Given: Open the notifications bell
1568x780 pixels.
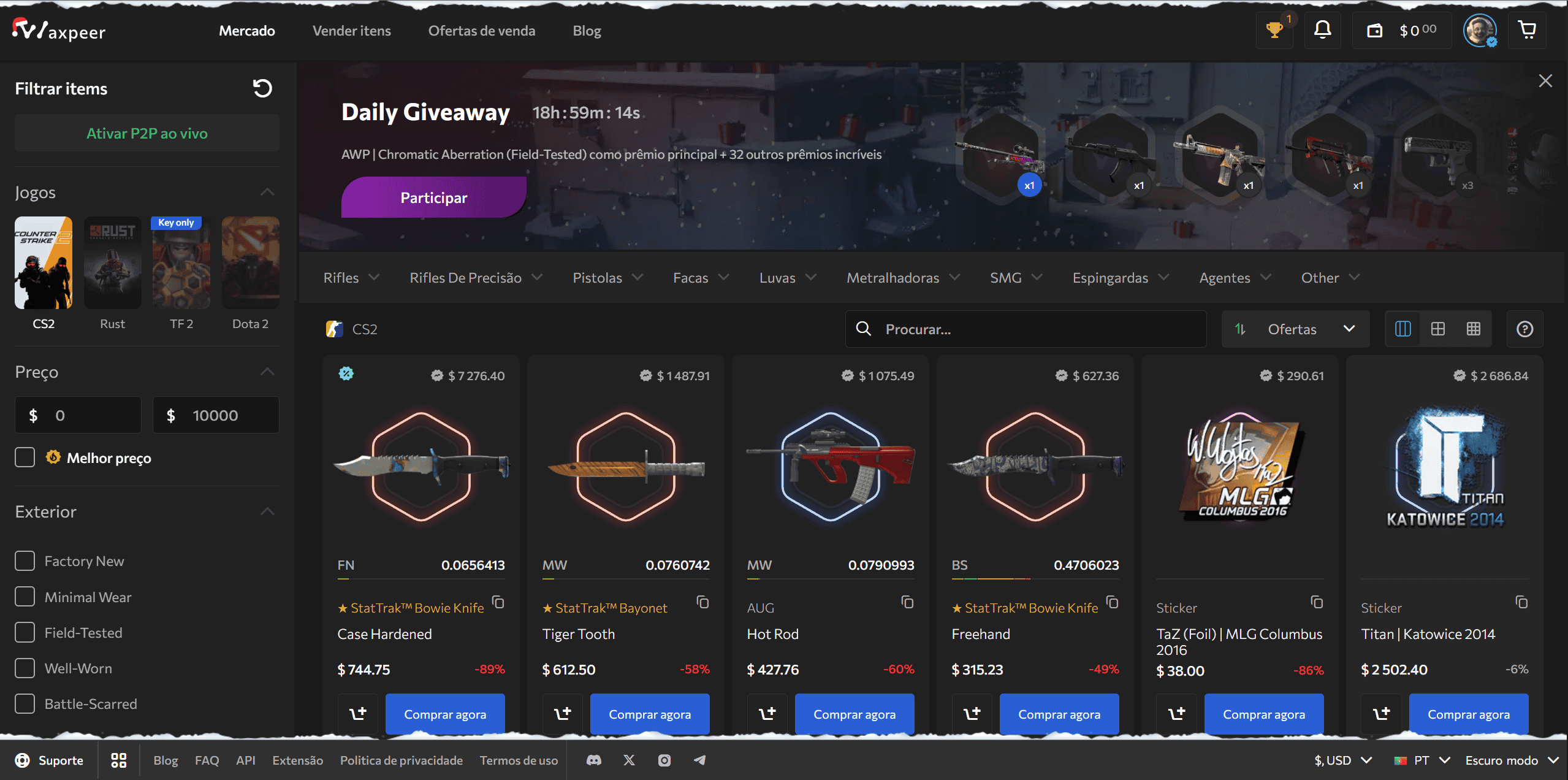Looking at the screenshot, I should tap(1322, 30).
